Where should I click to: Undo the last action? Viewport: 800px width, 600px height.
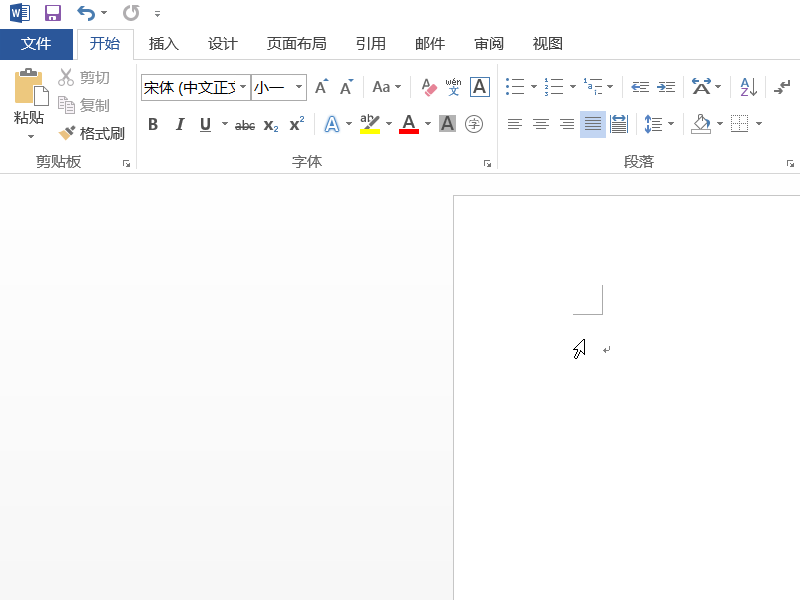point(86,13)
